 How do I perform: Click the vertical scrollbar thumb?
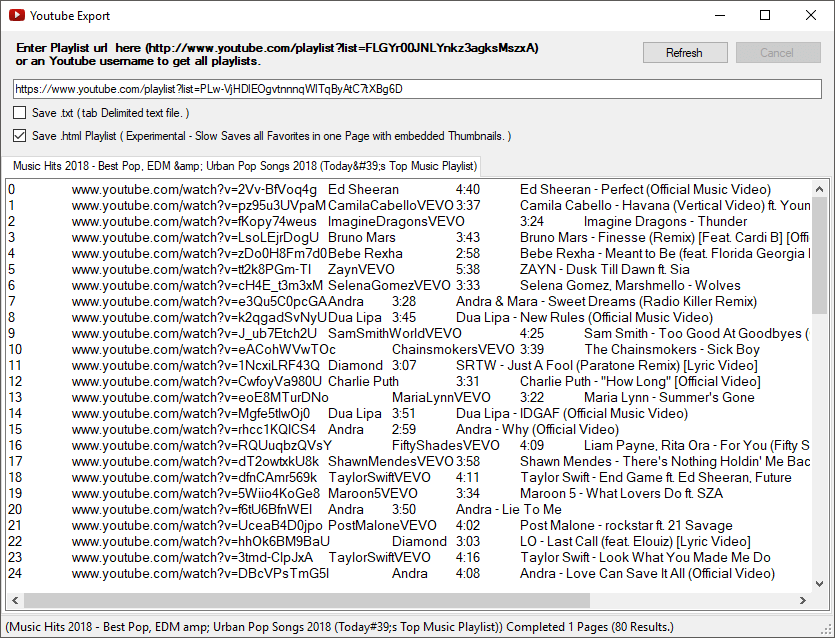(x=820, y=255)
